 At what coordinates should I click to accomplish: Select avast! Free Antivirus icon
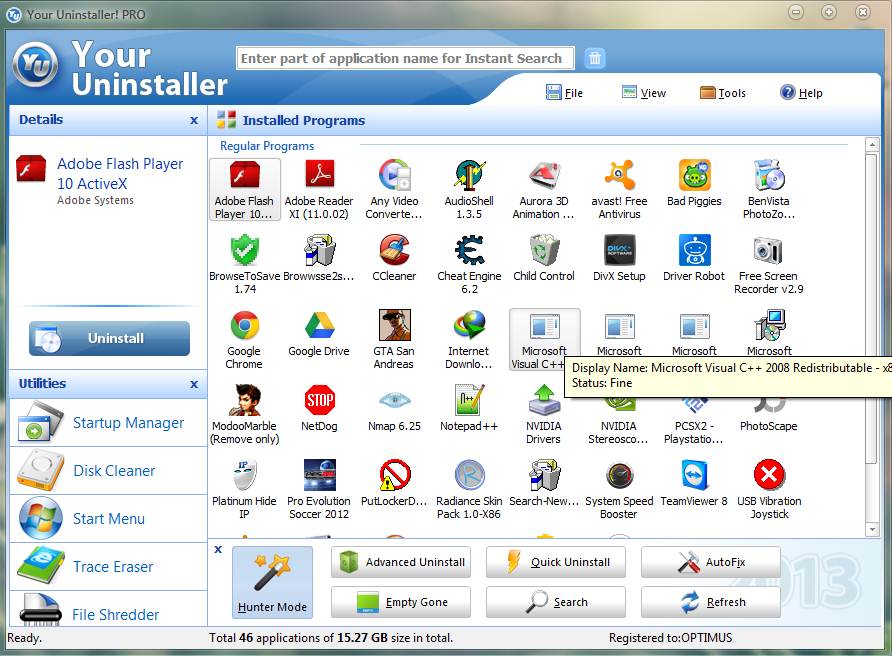tap(620, 175)
